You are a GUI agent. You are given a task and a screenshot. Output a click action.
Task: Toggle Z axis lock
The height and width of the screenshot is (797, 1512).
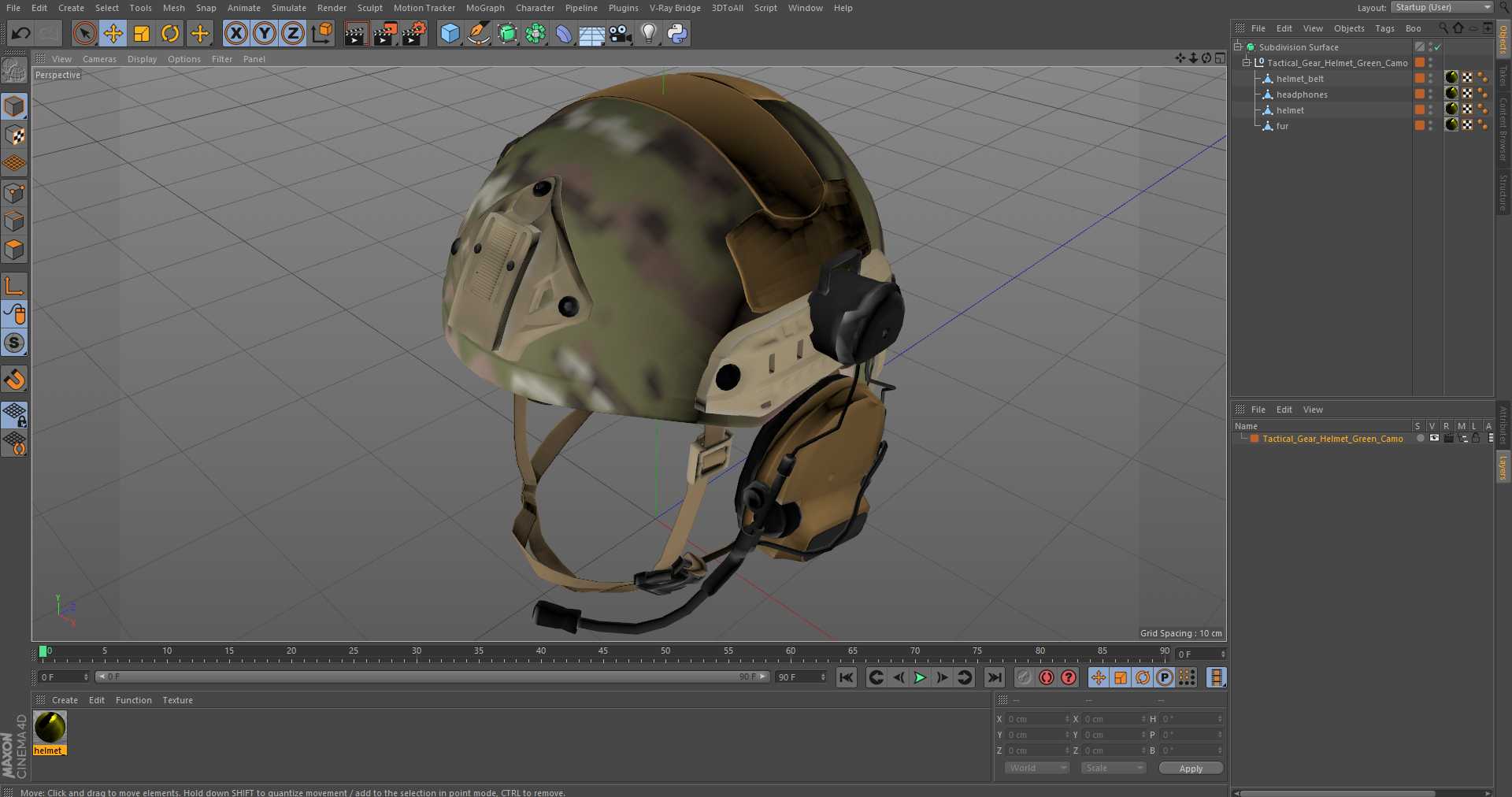[x=293, y=33]
